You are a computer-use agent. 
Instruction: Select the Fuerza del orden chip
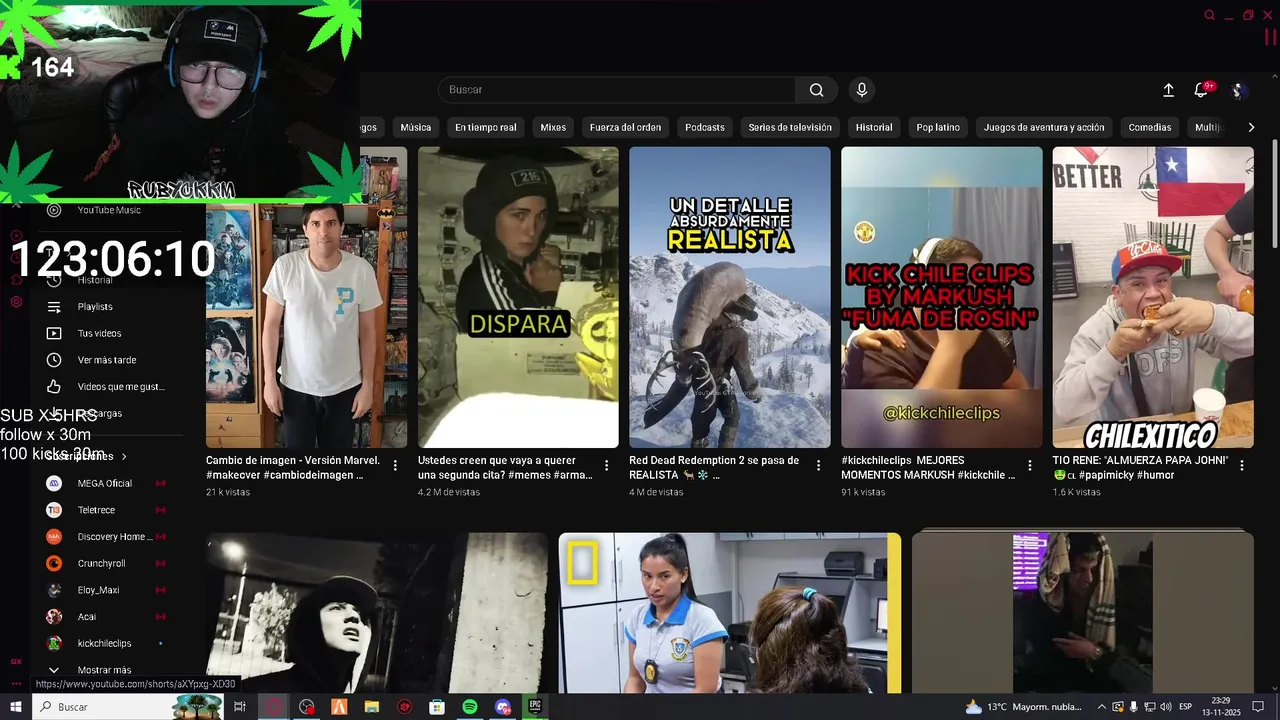(x=626, y=128)
